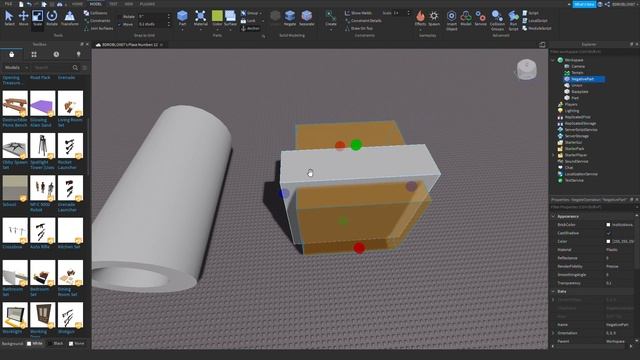Click the view selector cube gizmo
The height and width of the screenshot is (360, 640).
527,69
